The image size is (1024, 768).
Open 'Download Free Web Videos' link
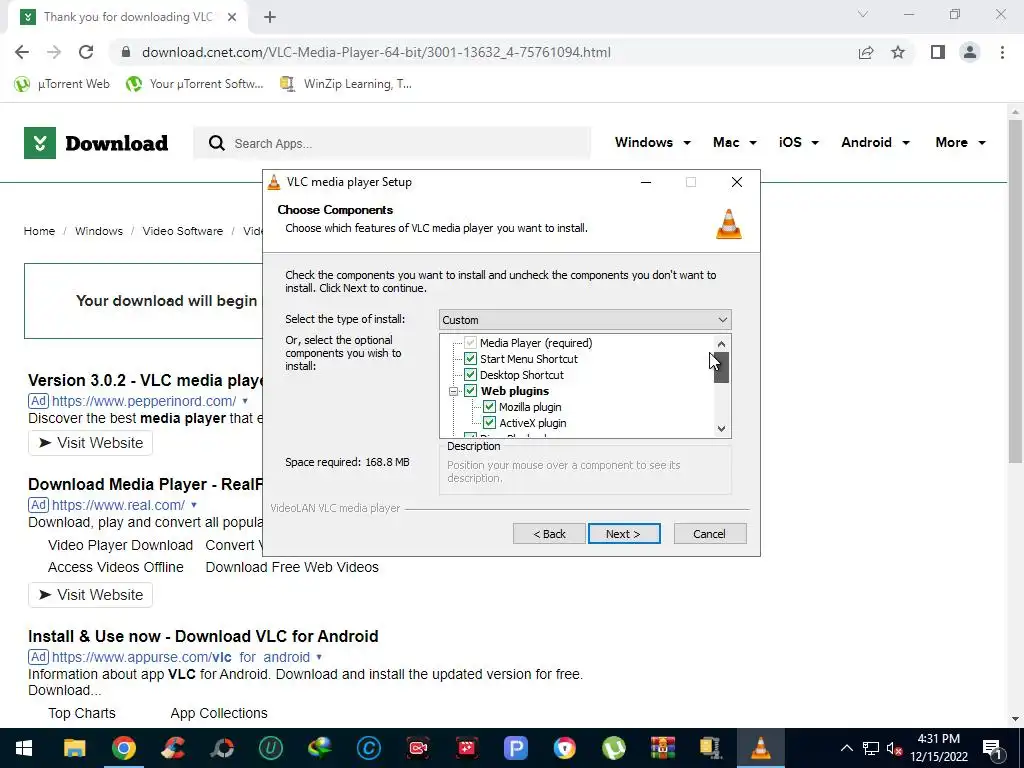tap(292, 567)
